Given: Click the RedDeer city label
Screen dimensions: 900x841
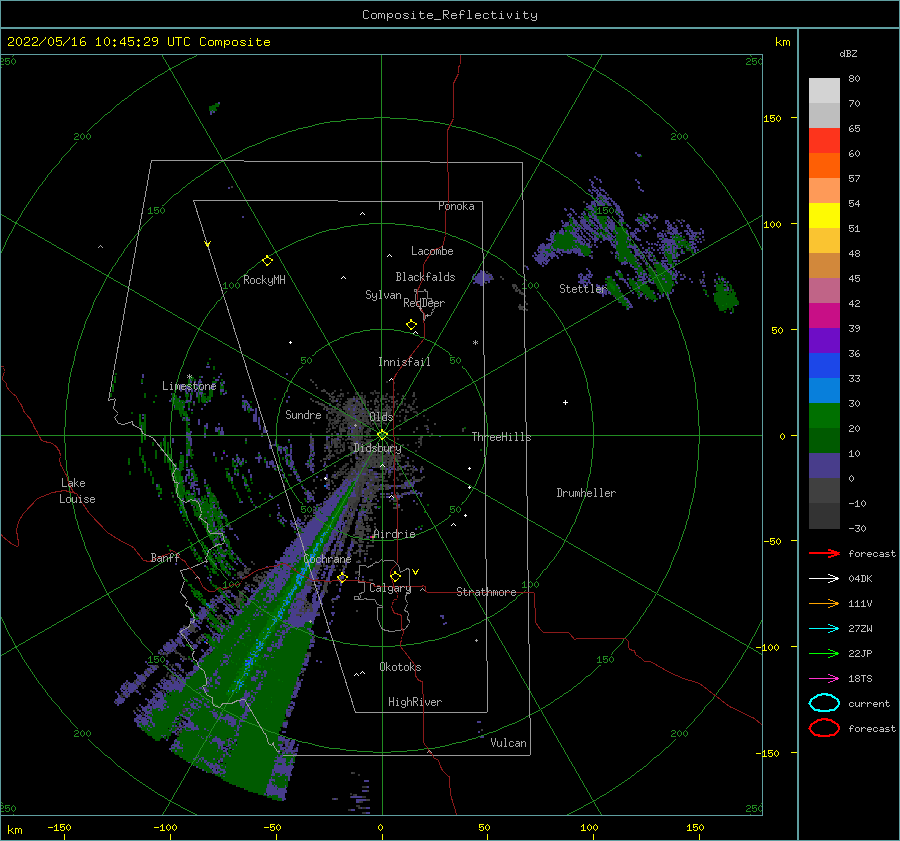Looking at the screenshot, I should (x=424, y=303).
